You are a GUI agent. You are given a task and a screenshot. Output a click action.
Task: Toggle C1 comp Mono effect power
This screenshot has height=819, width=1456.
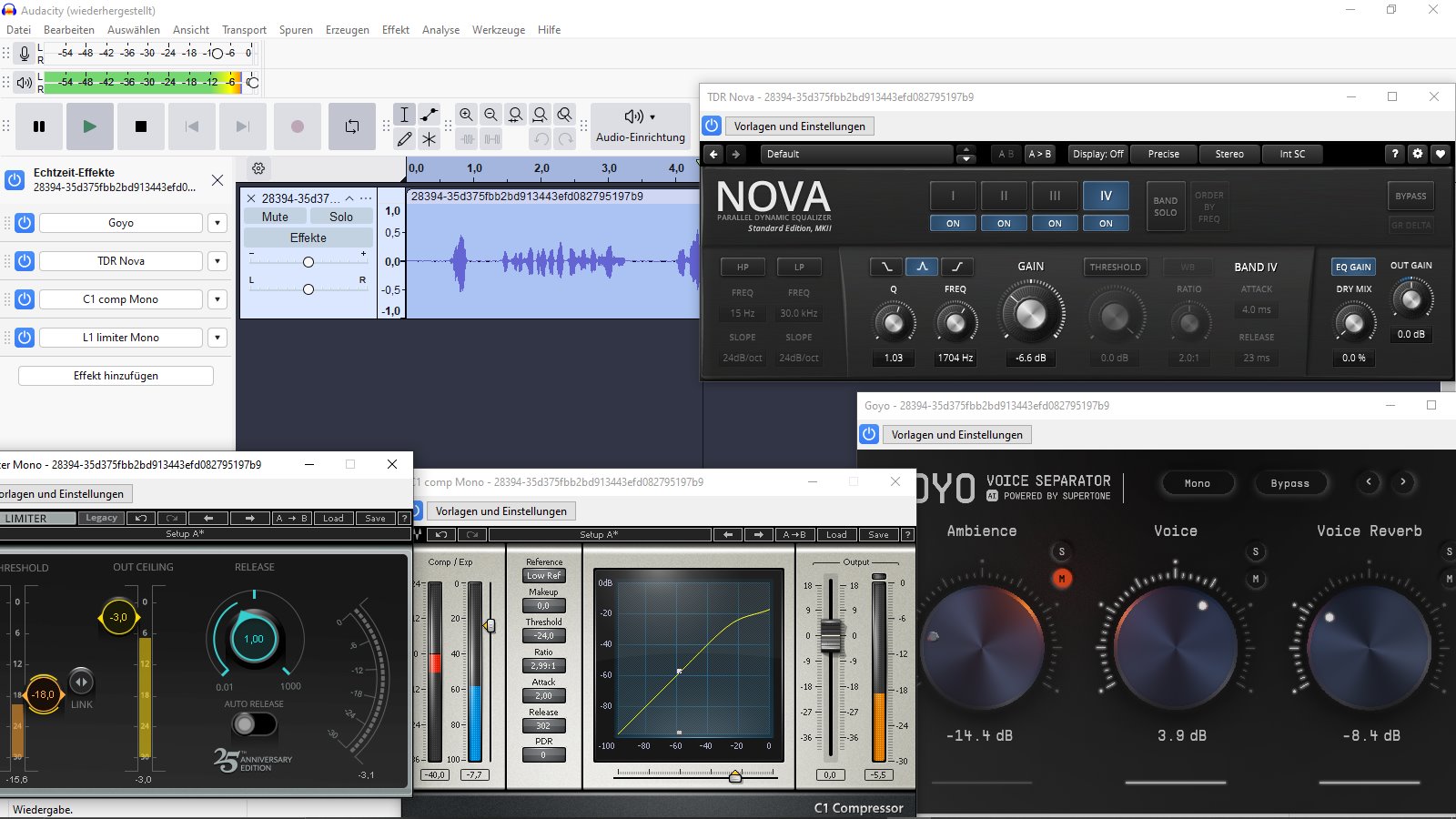click(25, 299)
